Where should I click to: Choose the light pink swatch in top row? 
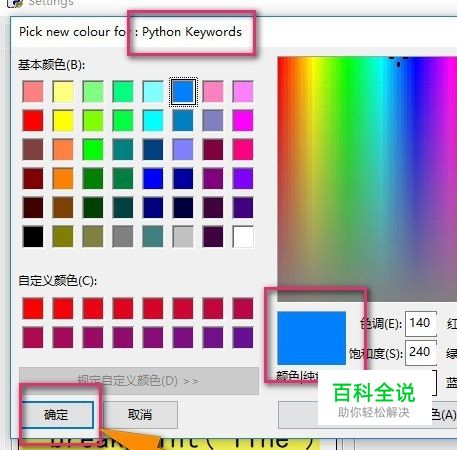tap(213, 91)
